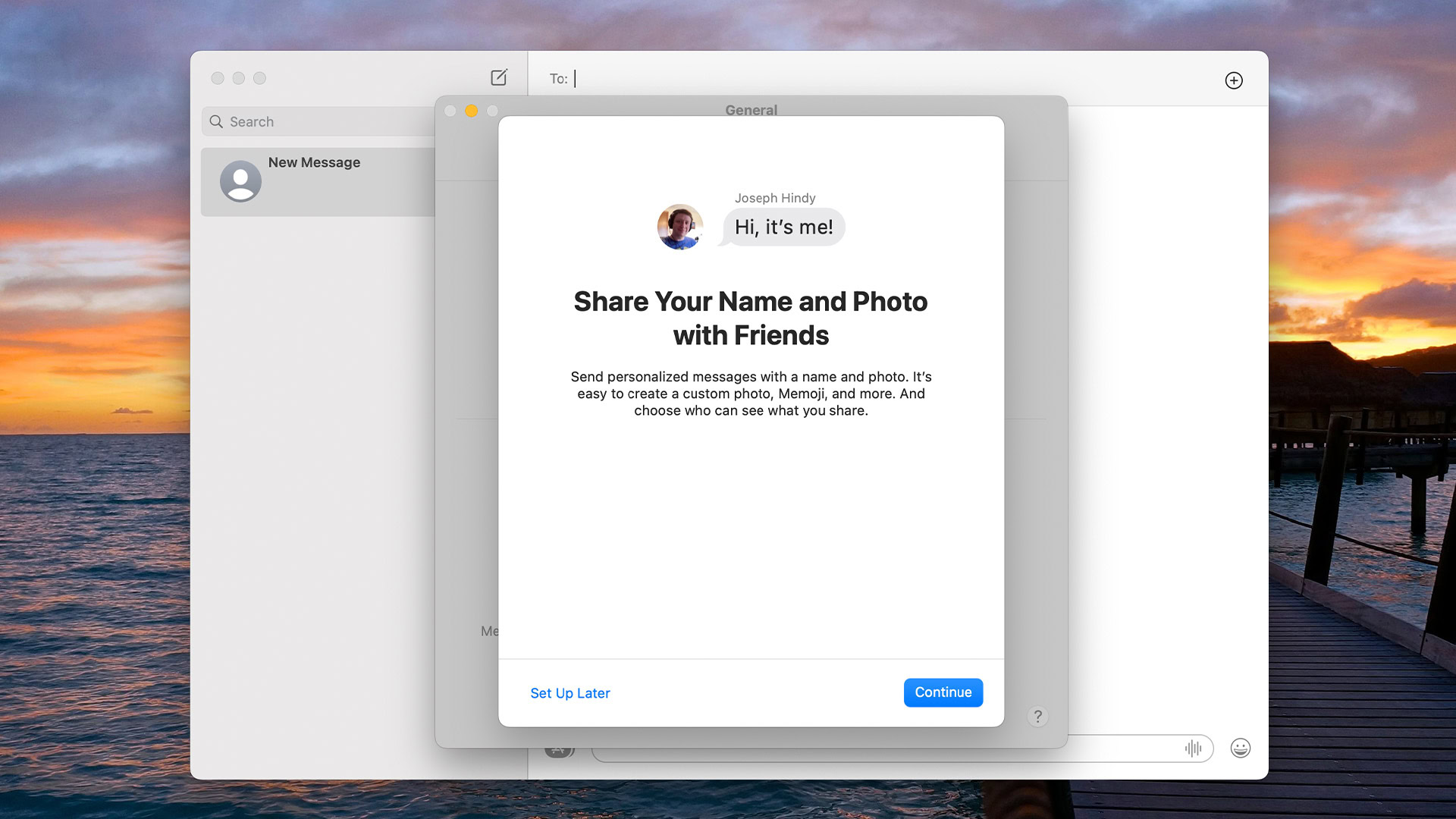This screenshot has height=819, width=1456.
Task: Click the General preferences window title
Action: click(751, 110)
